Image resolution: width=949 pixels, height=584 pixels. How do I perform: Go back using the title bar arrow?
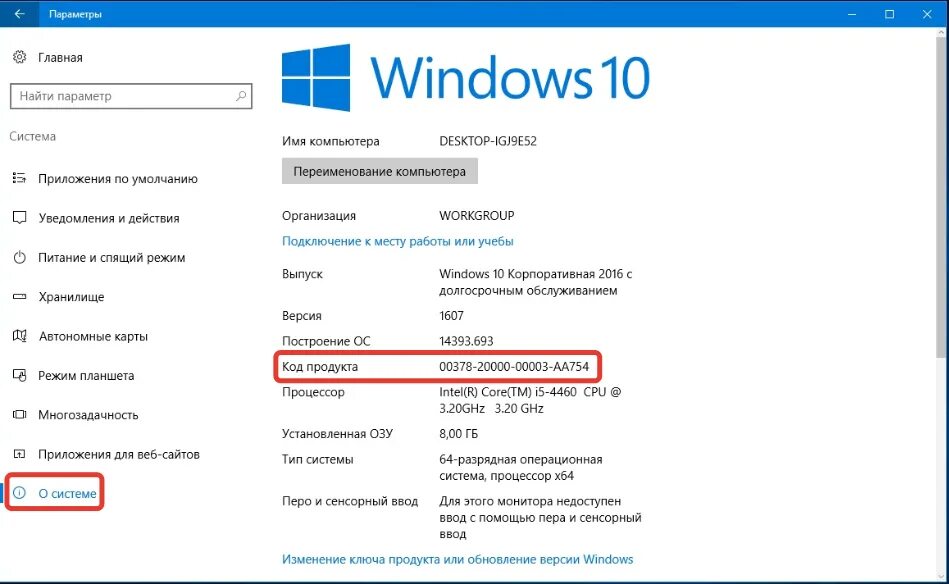point(19,13)
